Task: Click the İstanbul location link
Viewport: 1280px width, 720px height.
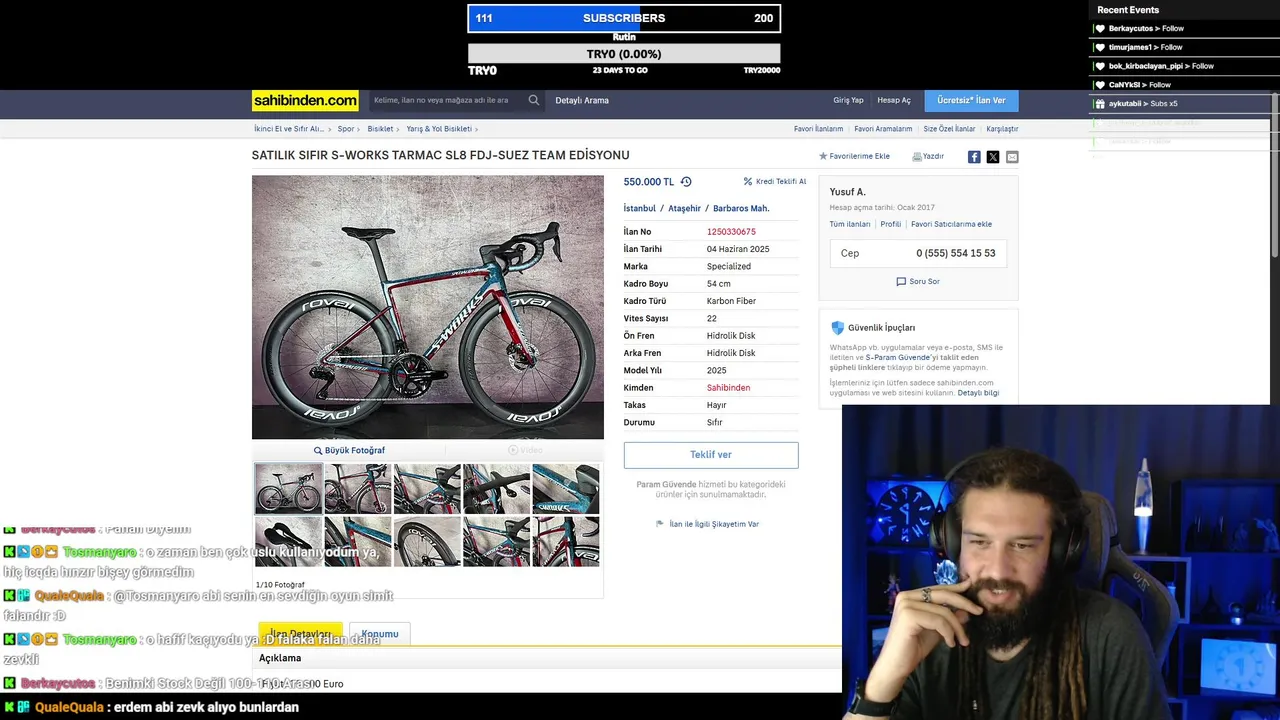Action: 640,208
